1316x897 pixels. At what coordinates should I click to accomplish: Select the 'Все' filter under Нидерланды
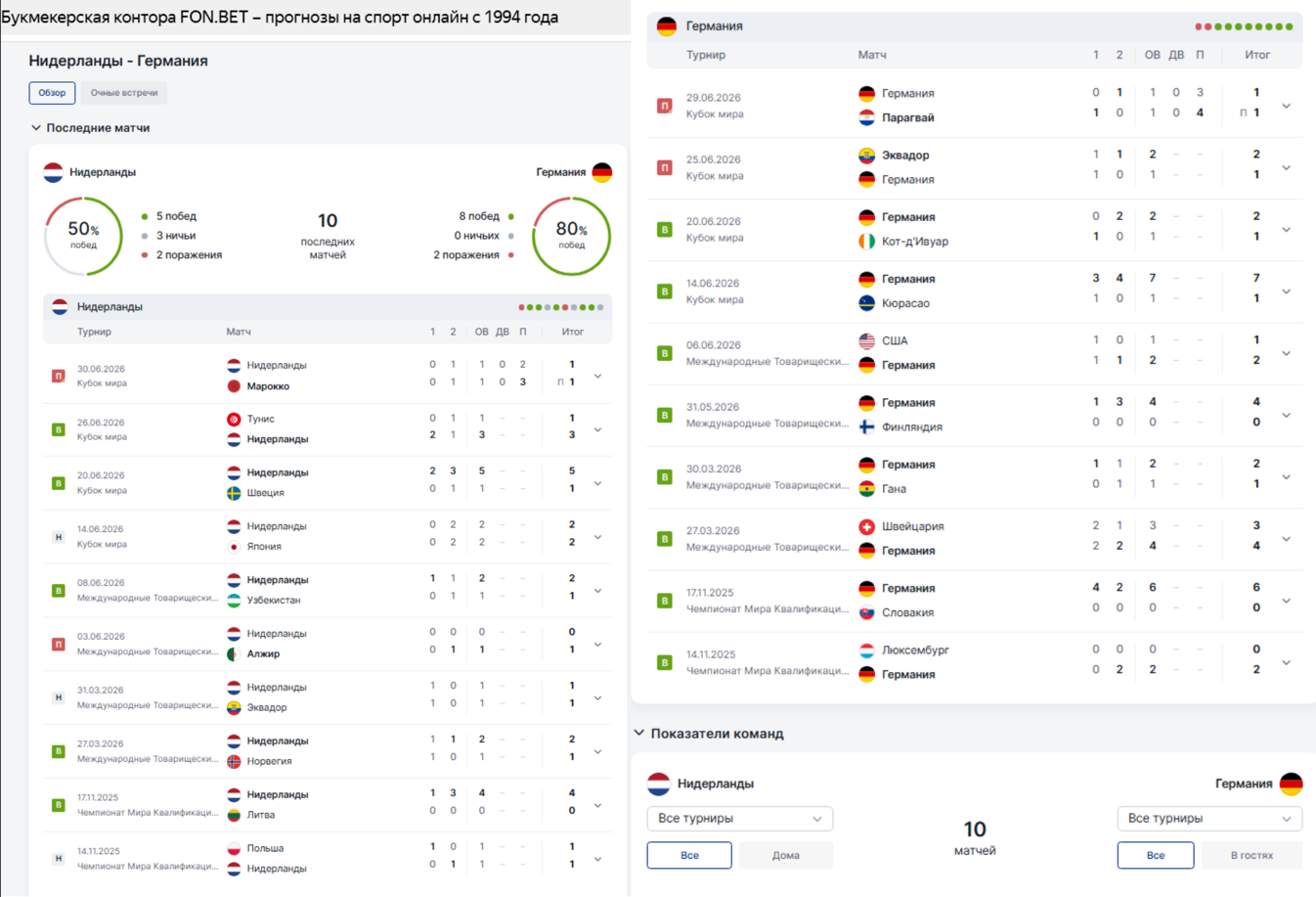[x=689, y=855]
